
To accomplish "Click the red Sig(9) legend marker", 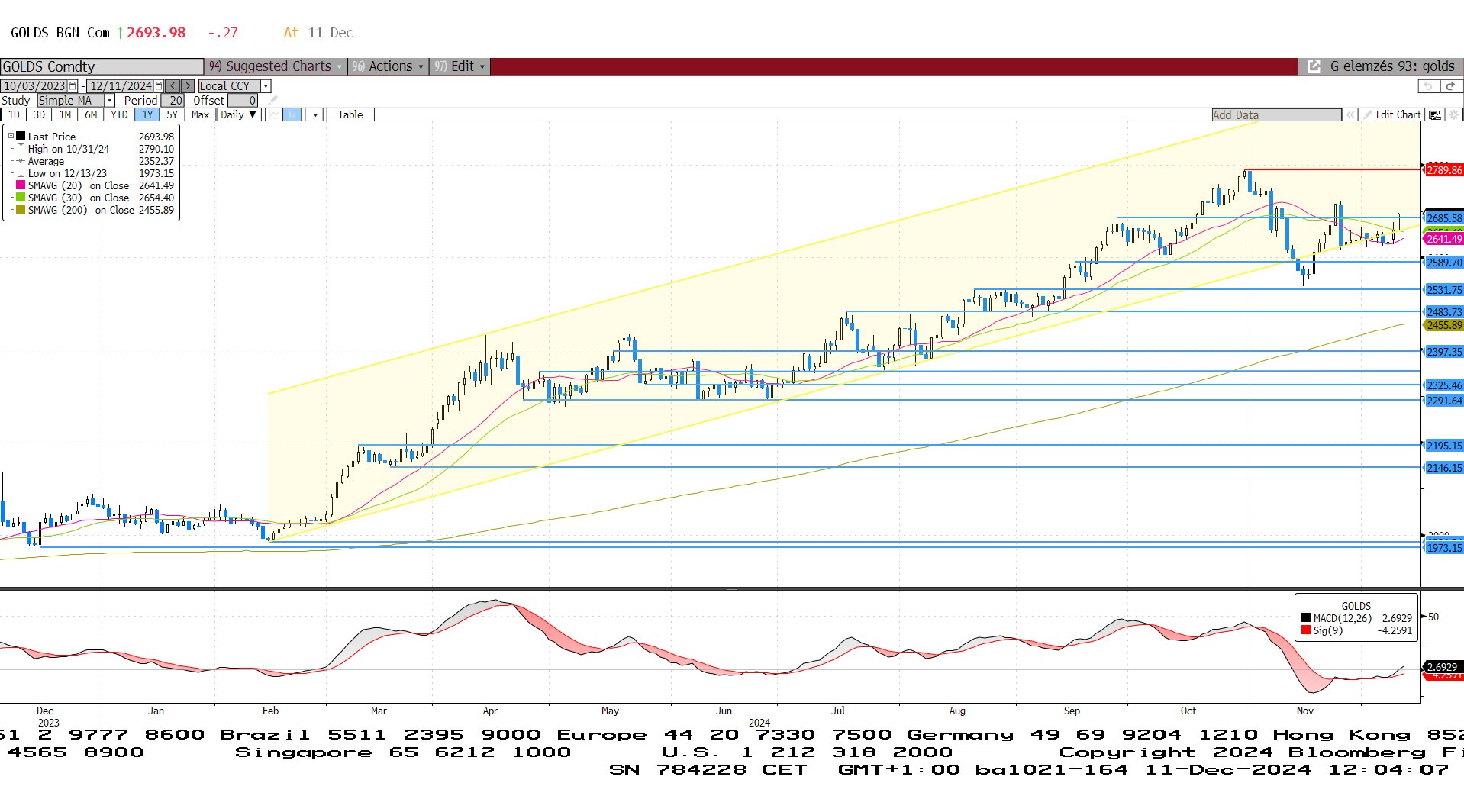I will (x=1306, y=630).
